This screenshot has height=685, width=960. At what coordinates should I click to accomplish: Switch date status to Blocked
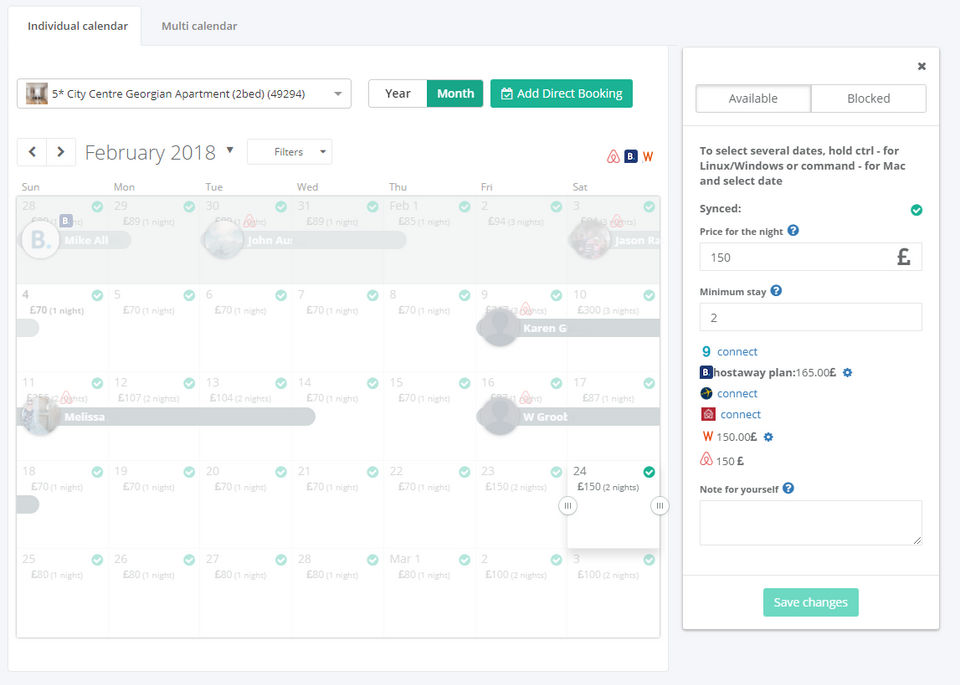click(868, 98)
